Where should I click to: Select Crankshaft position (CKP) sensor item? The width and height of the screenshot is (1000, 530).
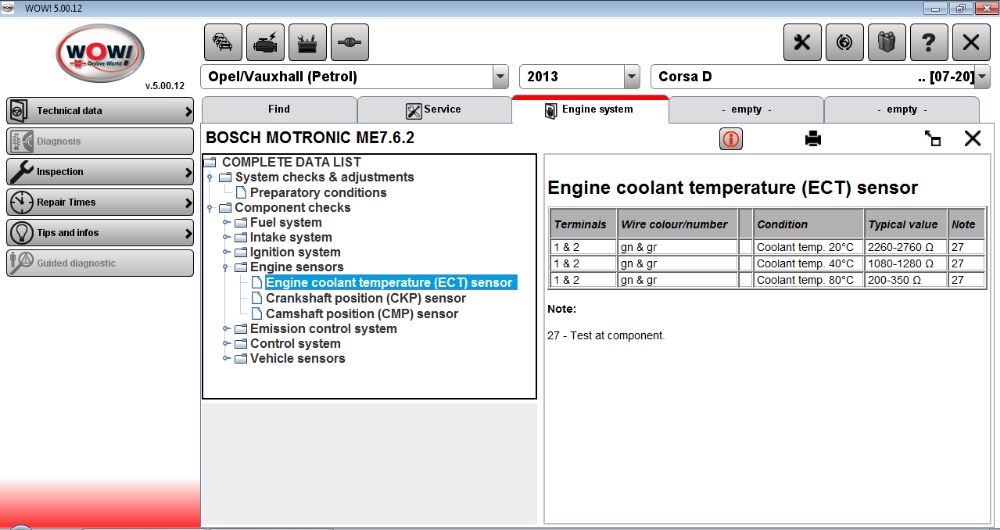365,298
